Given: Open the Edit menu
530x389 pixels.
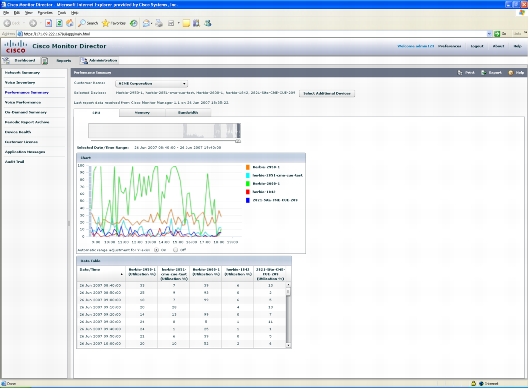Looking at the screenshot, I should (17, 13).
